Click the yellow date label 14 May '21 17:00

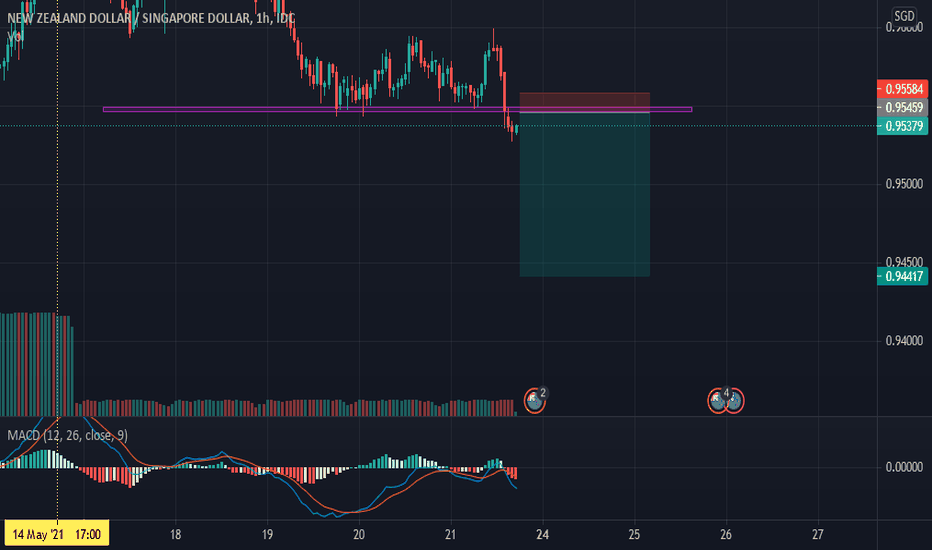coord(56,534)
